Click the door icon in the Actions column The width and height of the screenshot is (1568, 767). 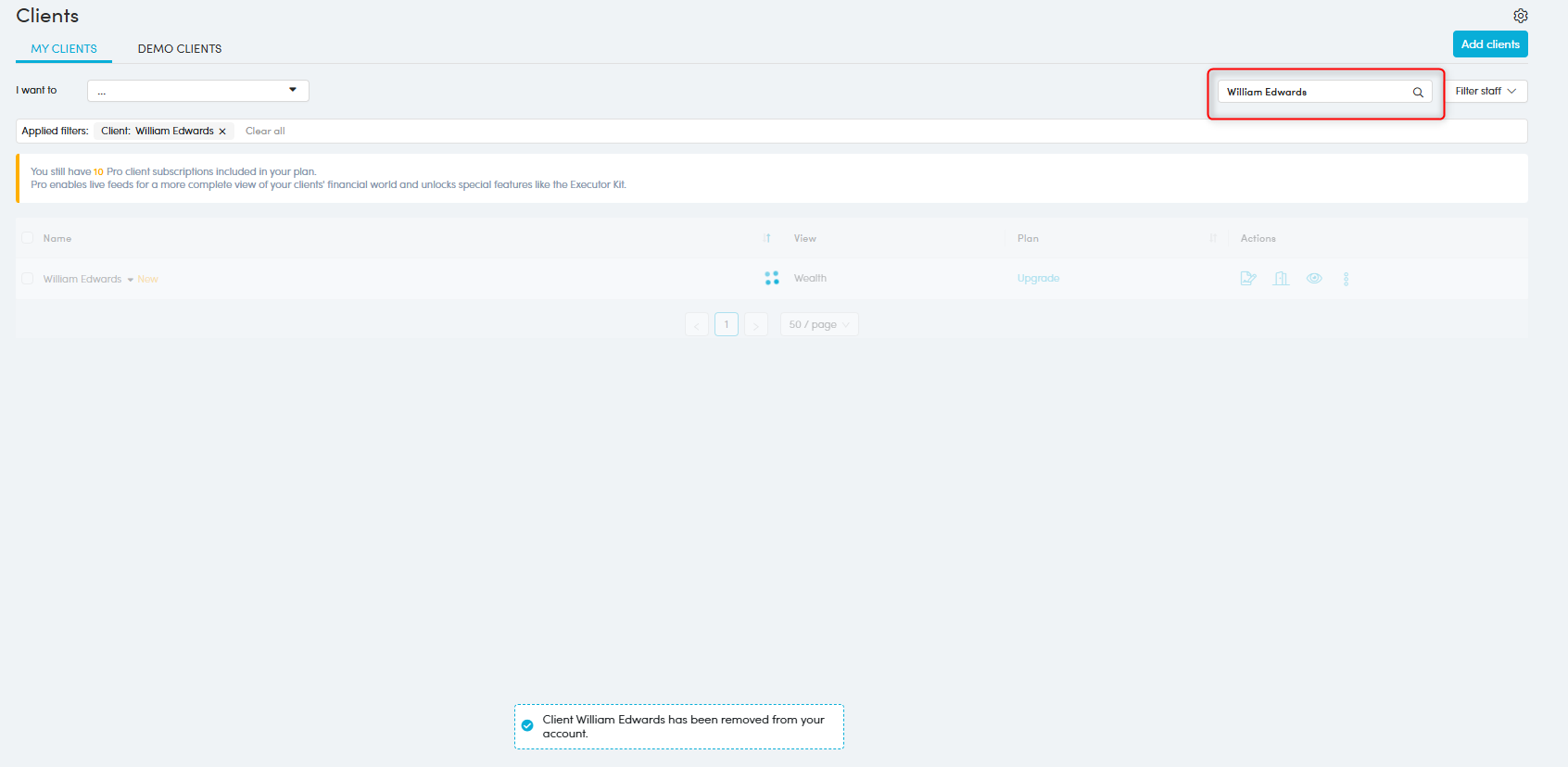1281,279
